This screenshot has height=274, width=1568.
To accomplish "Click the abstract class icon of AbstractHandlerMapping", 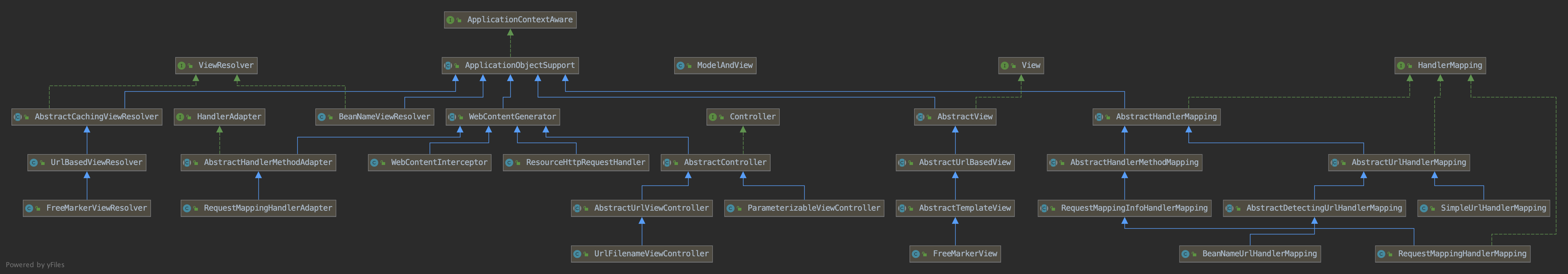I will pyautogui.click(x=1099, y=117).
